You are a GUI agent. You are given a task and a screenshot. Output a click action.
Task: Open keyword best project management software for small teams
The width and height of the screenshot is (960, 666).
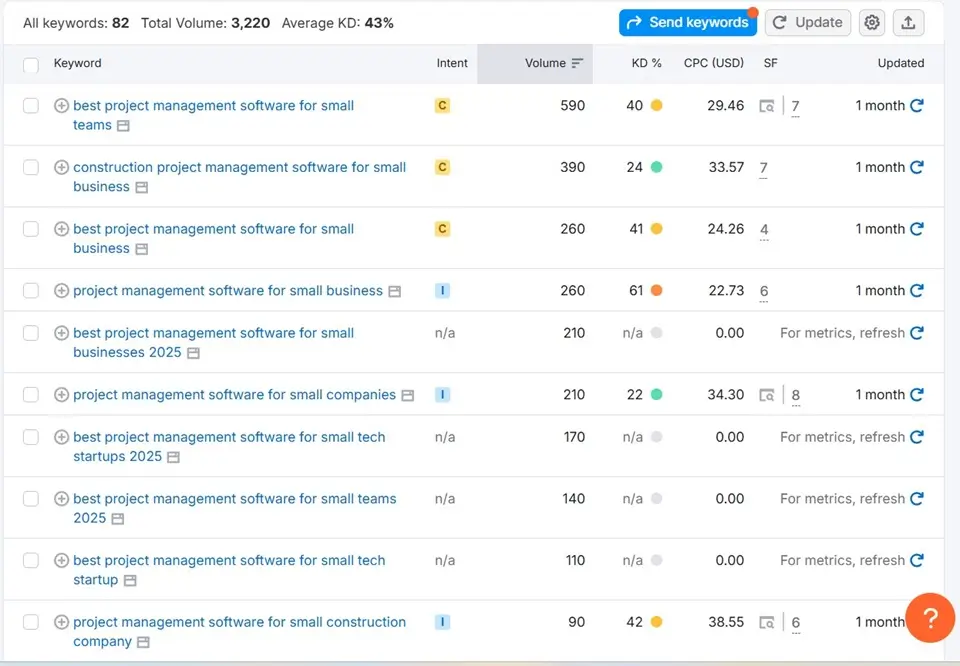213,115
